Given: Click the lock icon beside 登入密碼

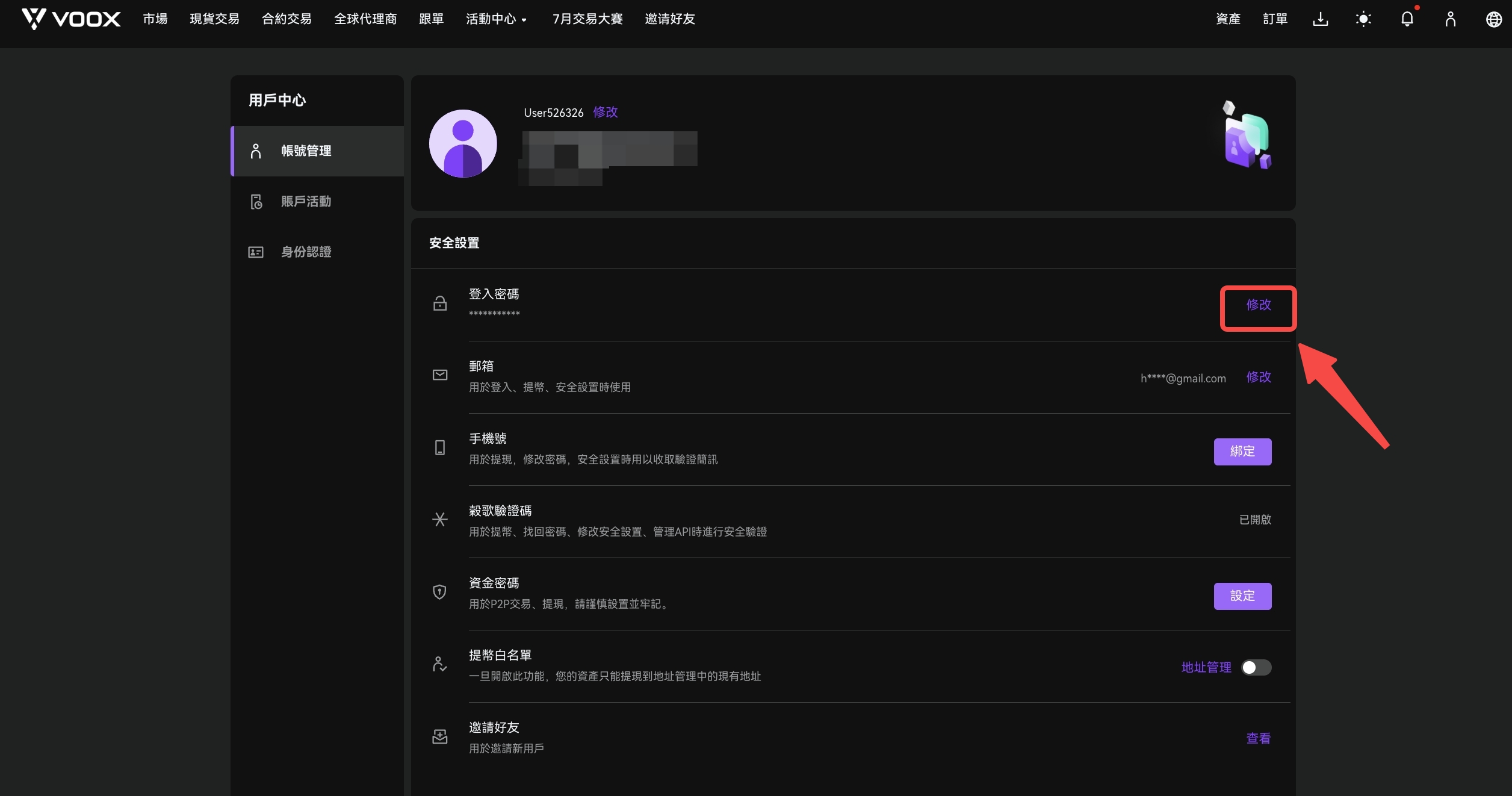Looking at the screenshot, I should pyautogui.click(x=440, y=303).
